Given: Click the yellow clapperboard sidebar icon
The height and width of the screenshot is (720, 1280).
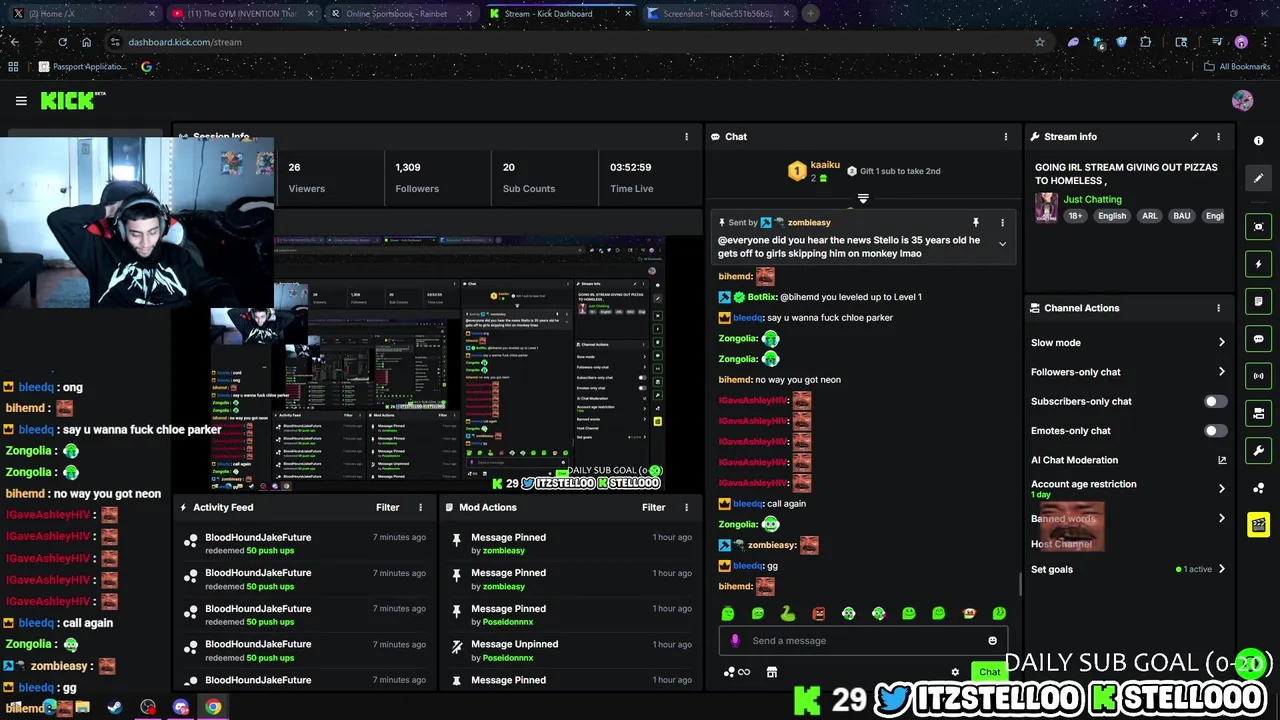Looking at the screenshot, I should pos(1259,524).
